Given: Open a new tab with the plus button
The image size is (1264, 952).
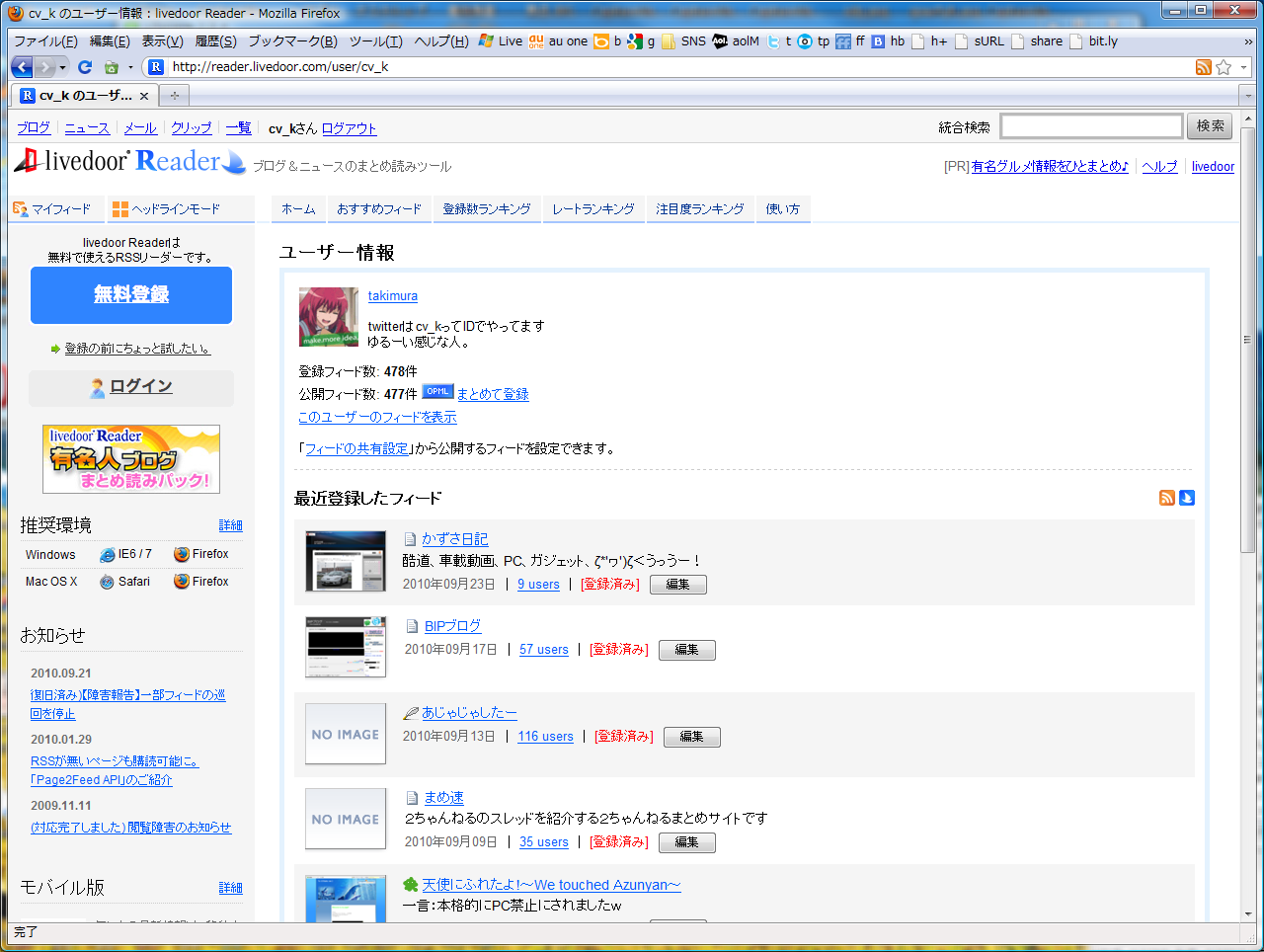Looking at the screenshot, I should pyautogui.click(x=175, y=96).
